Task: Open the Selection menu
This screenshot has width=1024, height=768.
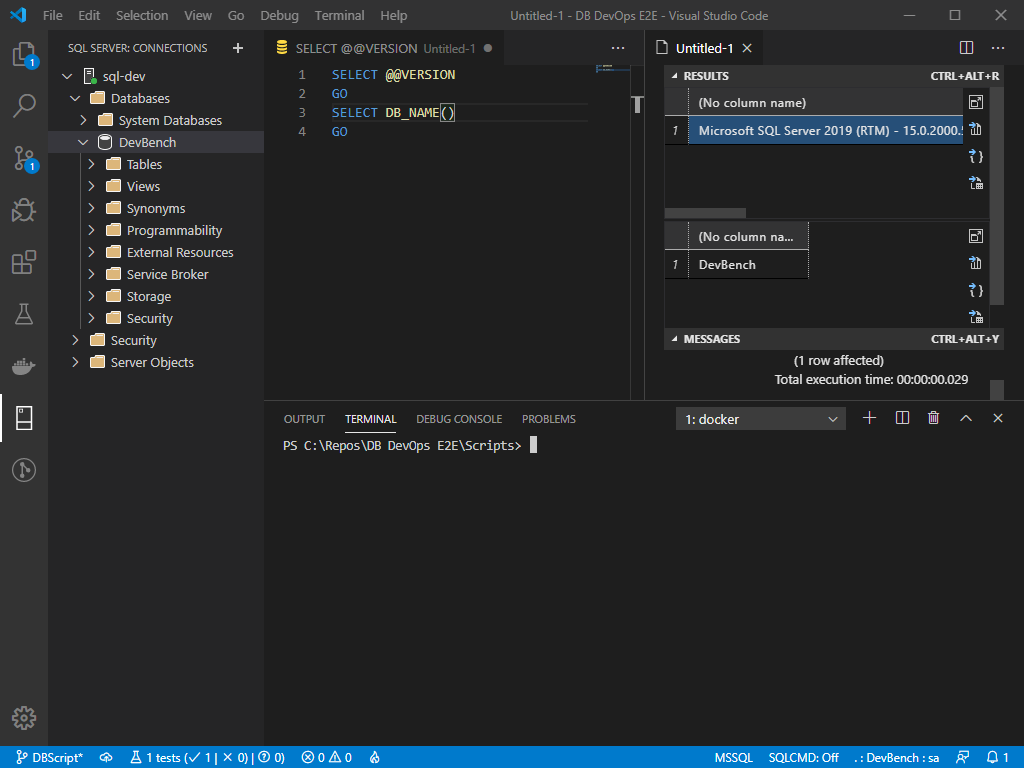Action: pyautogui.click(x=142, y=15)
